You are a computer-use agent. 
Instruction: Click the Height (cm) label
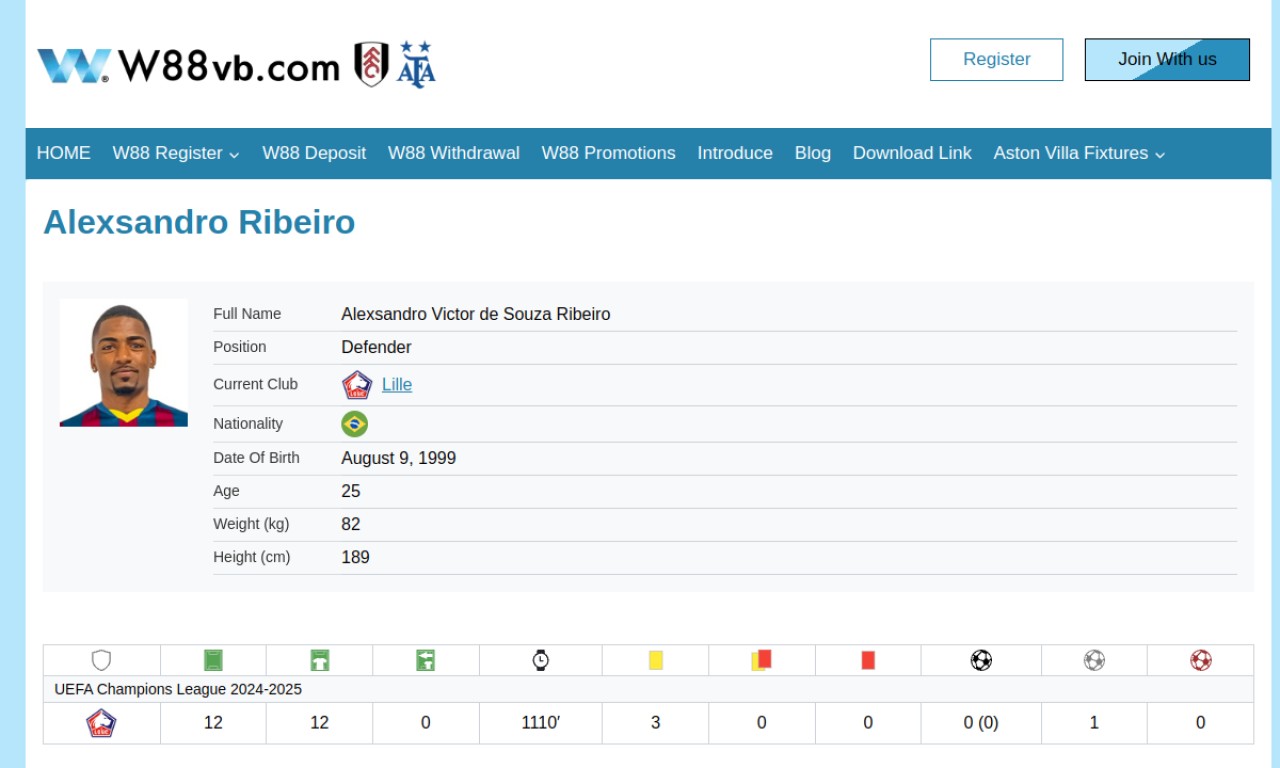pos(252,557)
